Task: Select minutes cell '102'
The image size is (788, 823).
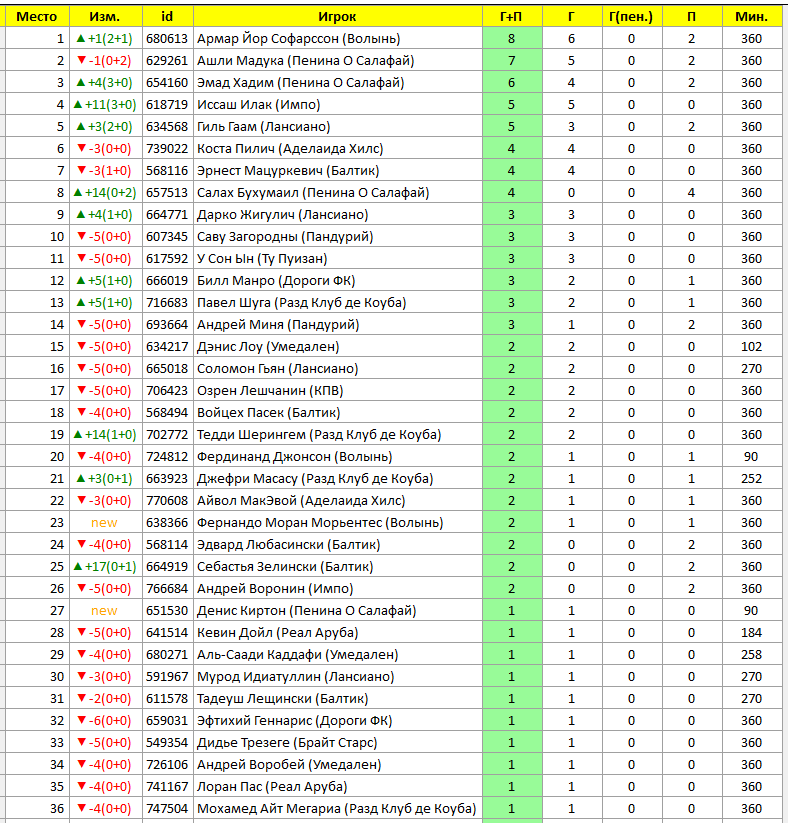Action: click(x=752, y=347)
